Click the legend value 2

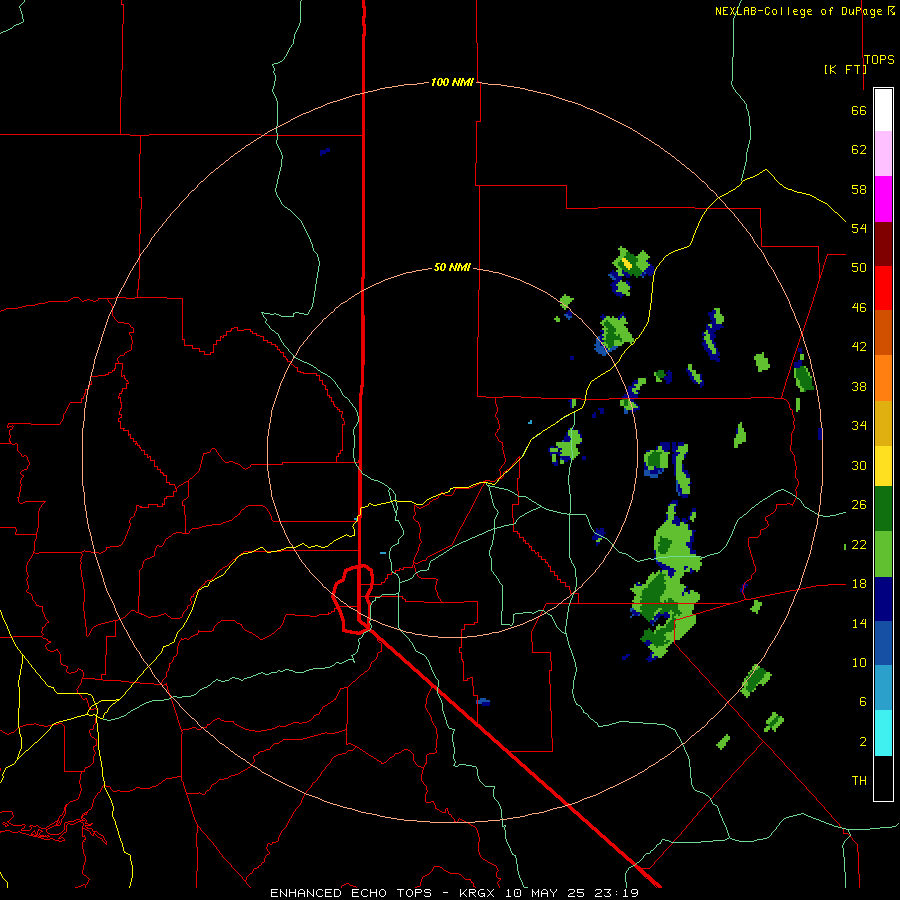point(862,741)
